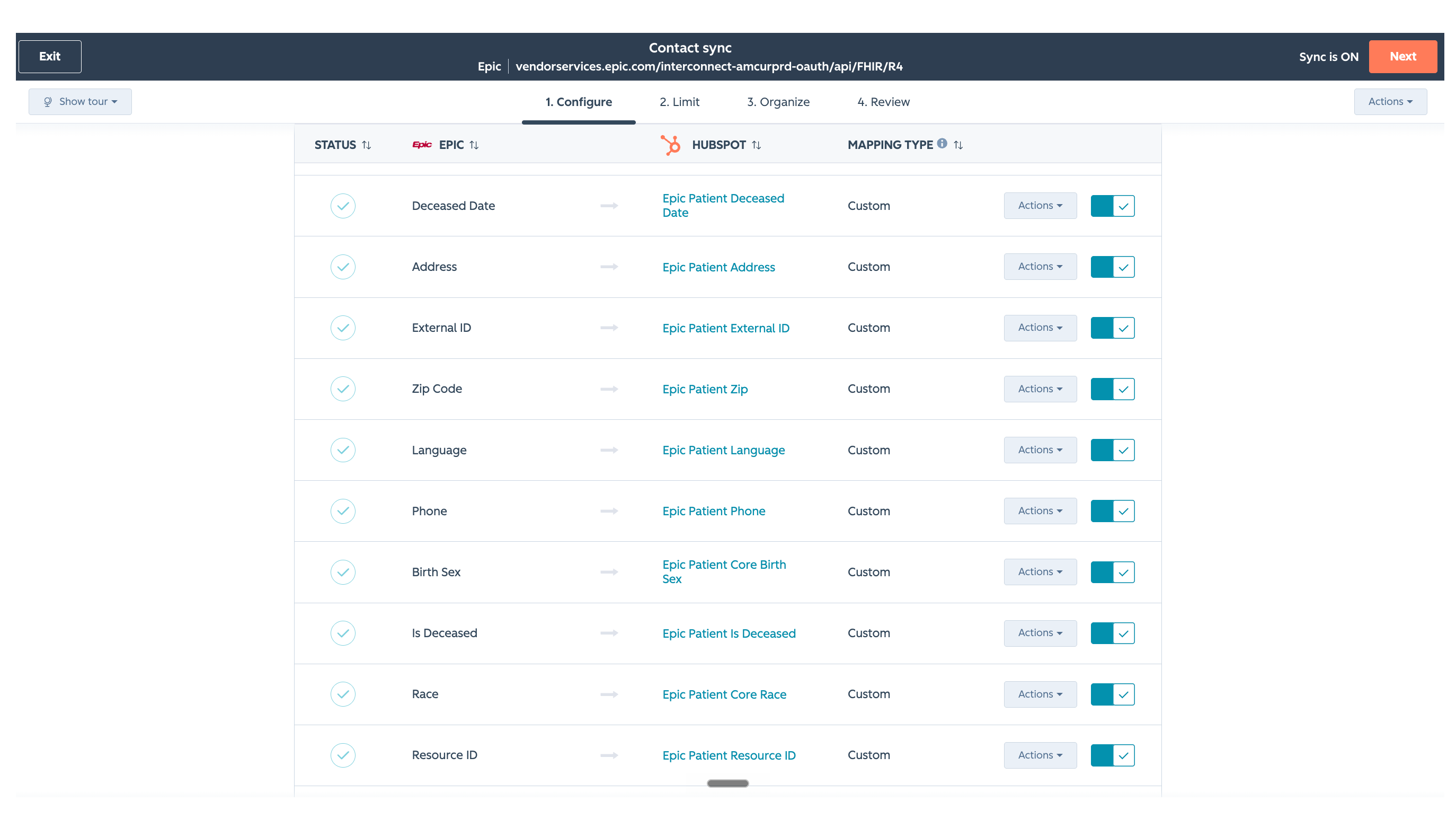Open Actions dropdown for External ID row

[x=1040, y=328]
